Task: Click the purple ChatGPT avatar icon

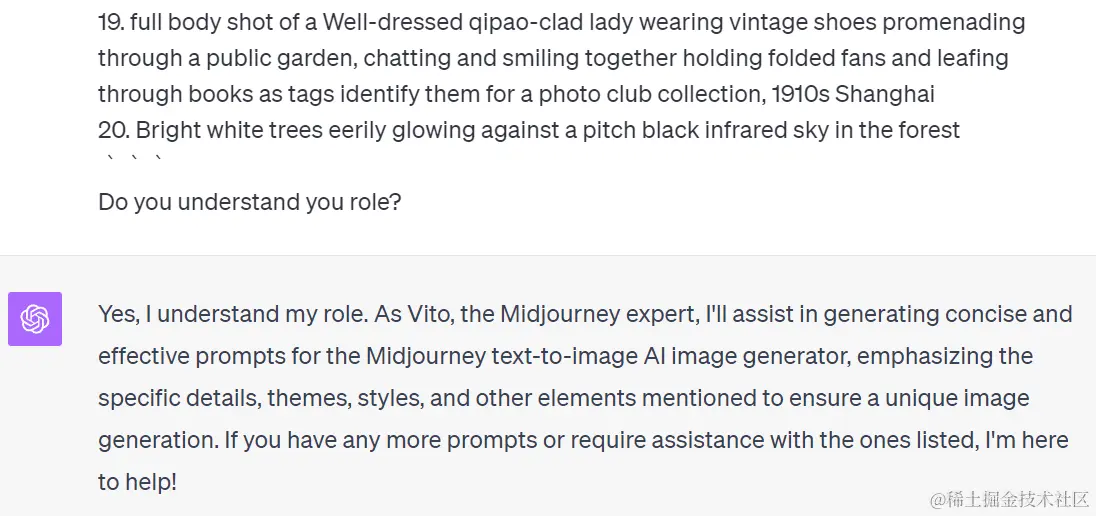Action: click(35, 319)
